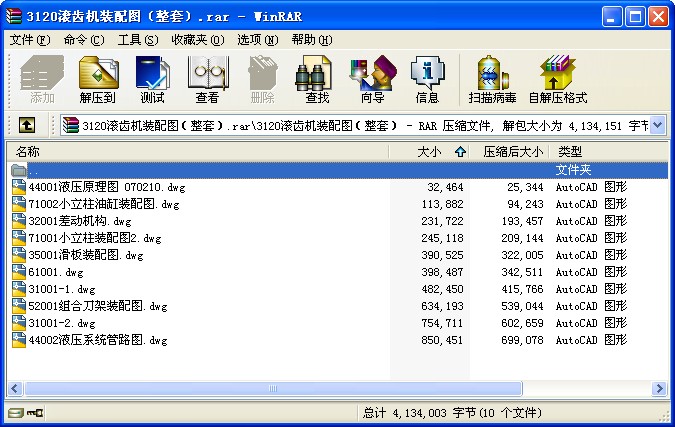Expand the address bar path dropdown

tap(657, 125)
